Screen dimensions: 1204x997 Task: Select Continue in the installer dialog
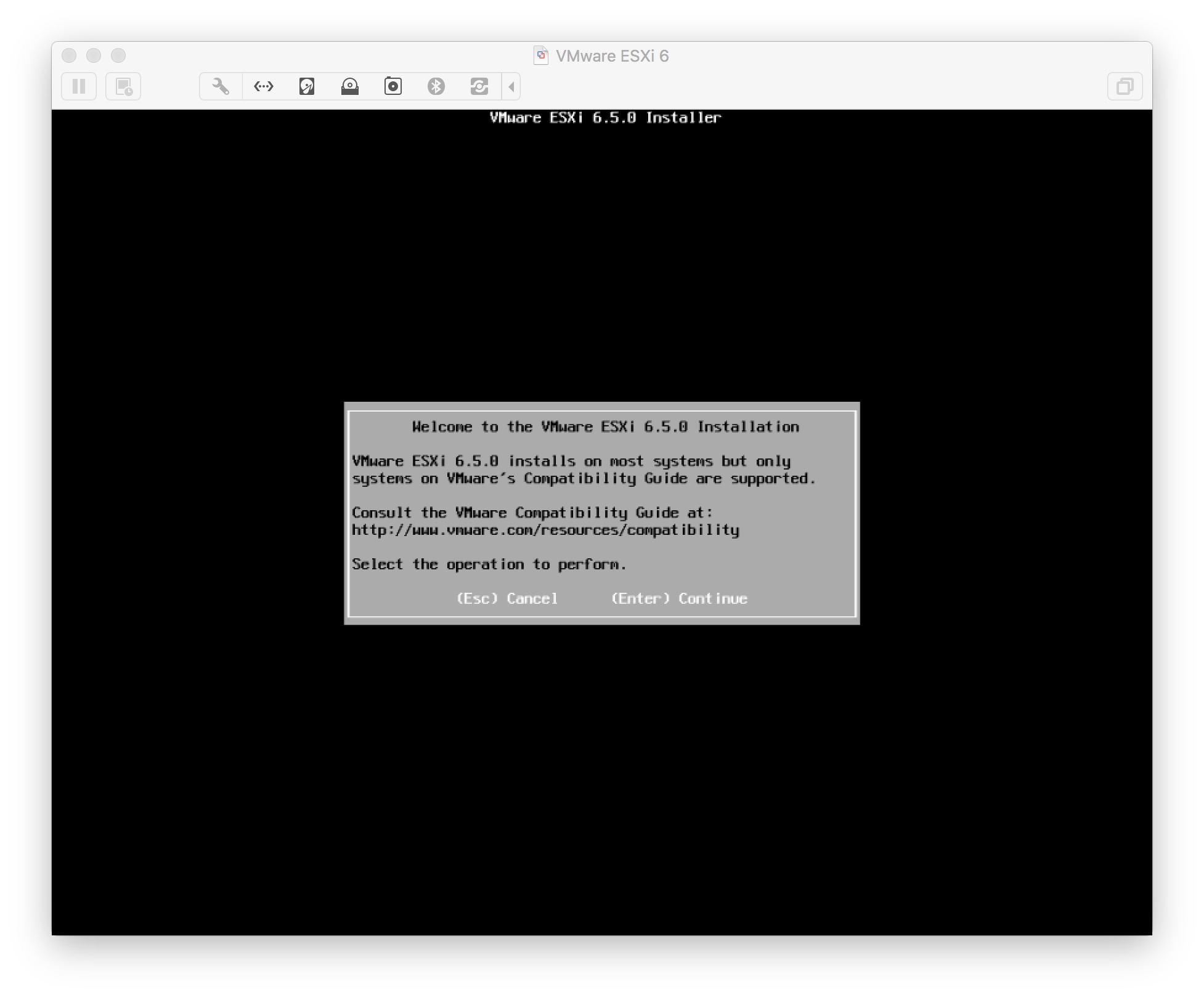point(678,598)
